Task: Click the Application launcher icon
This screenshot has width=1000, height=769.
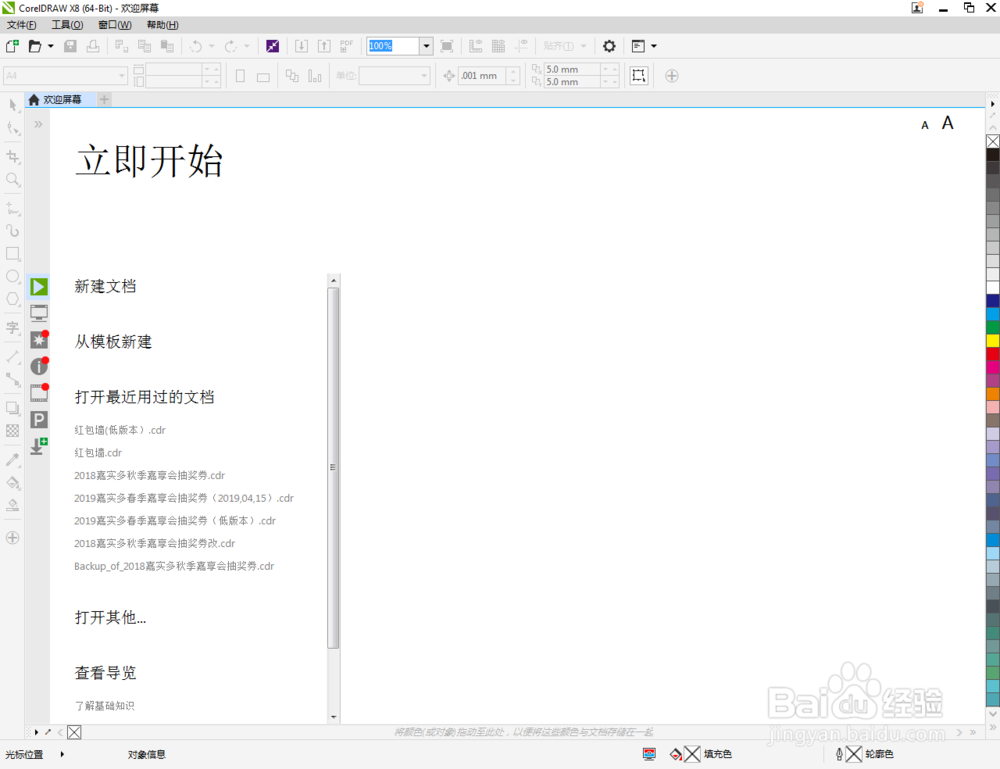Action: 638,46
